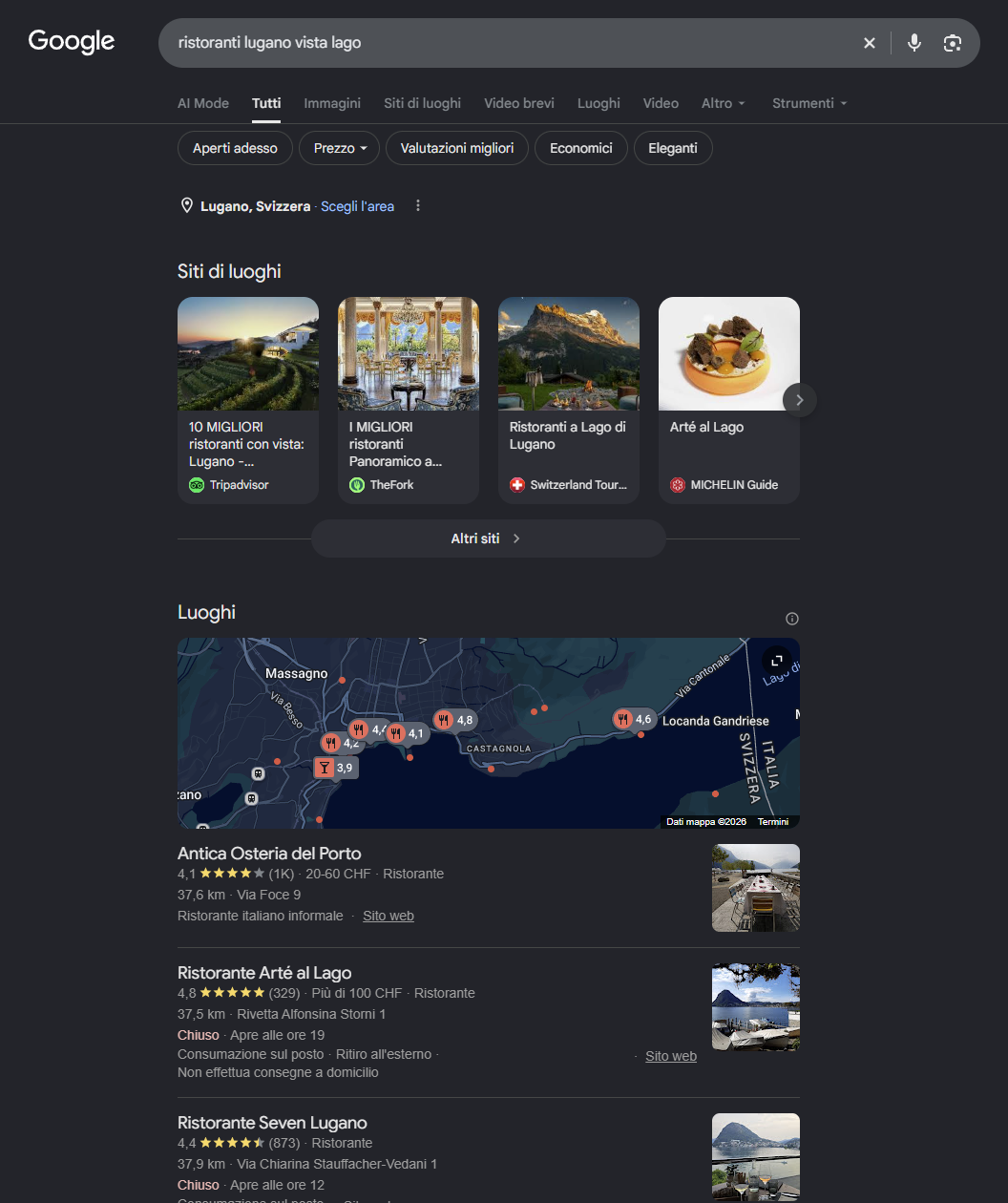View Antica Osteria del Porto photo thumbnail
Image resolution: width=1008 pixels, height=1203 pixels.
point(756,888)
